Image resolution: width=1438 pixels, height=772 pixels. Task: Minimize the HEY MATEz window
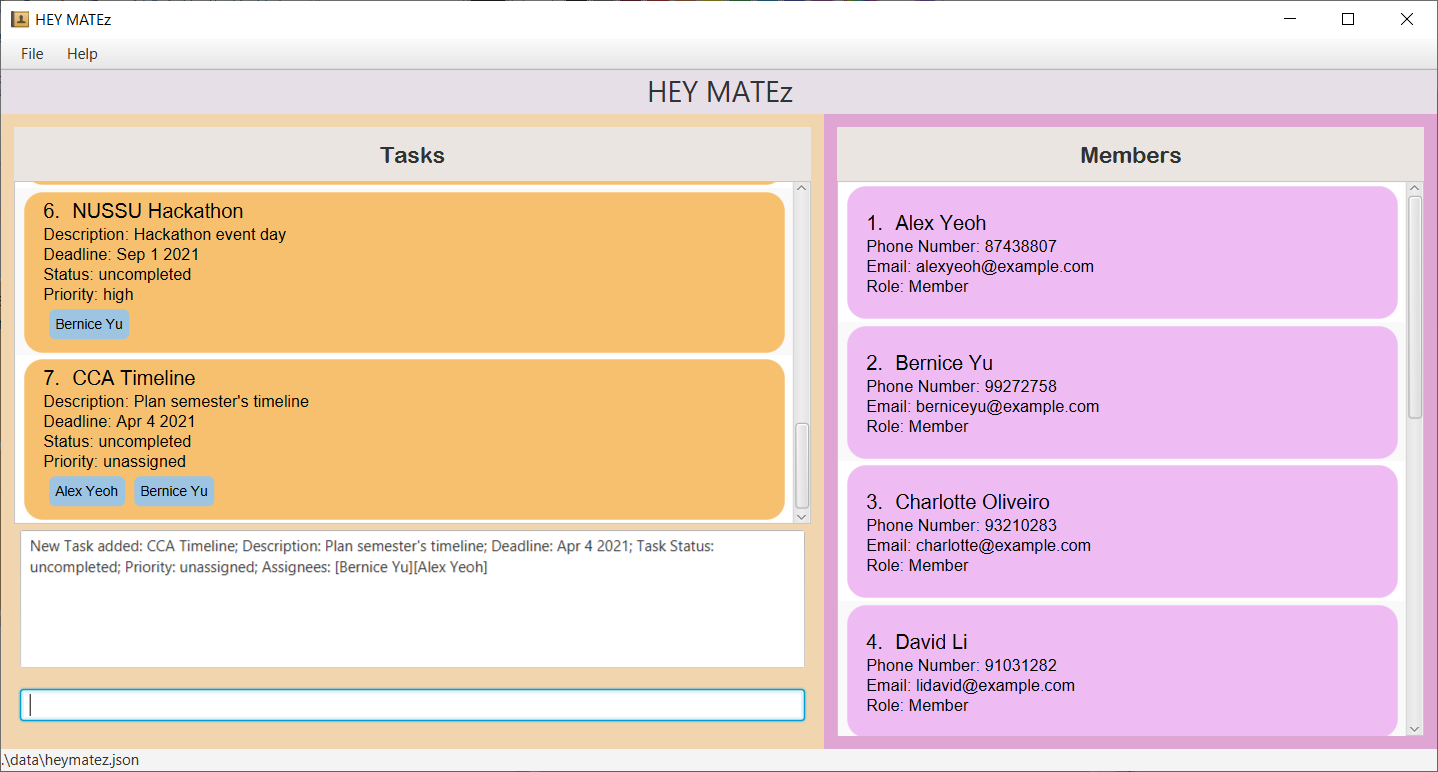click(1289, 19)
